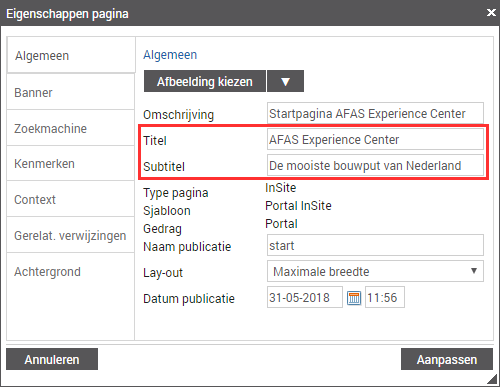Click the Annuleren button

[x=52, y=359]
